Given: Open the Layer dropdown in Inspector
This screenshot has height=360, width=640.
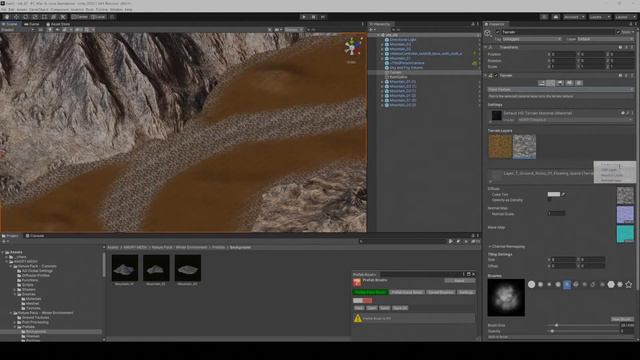Looking at the screenshot, I should coord(605,39).
